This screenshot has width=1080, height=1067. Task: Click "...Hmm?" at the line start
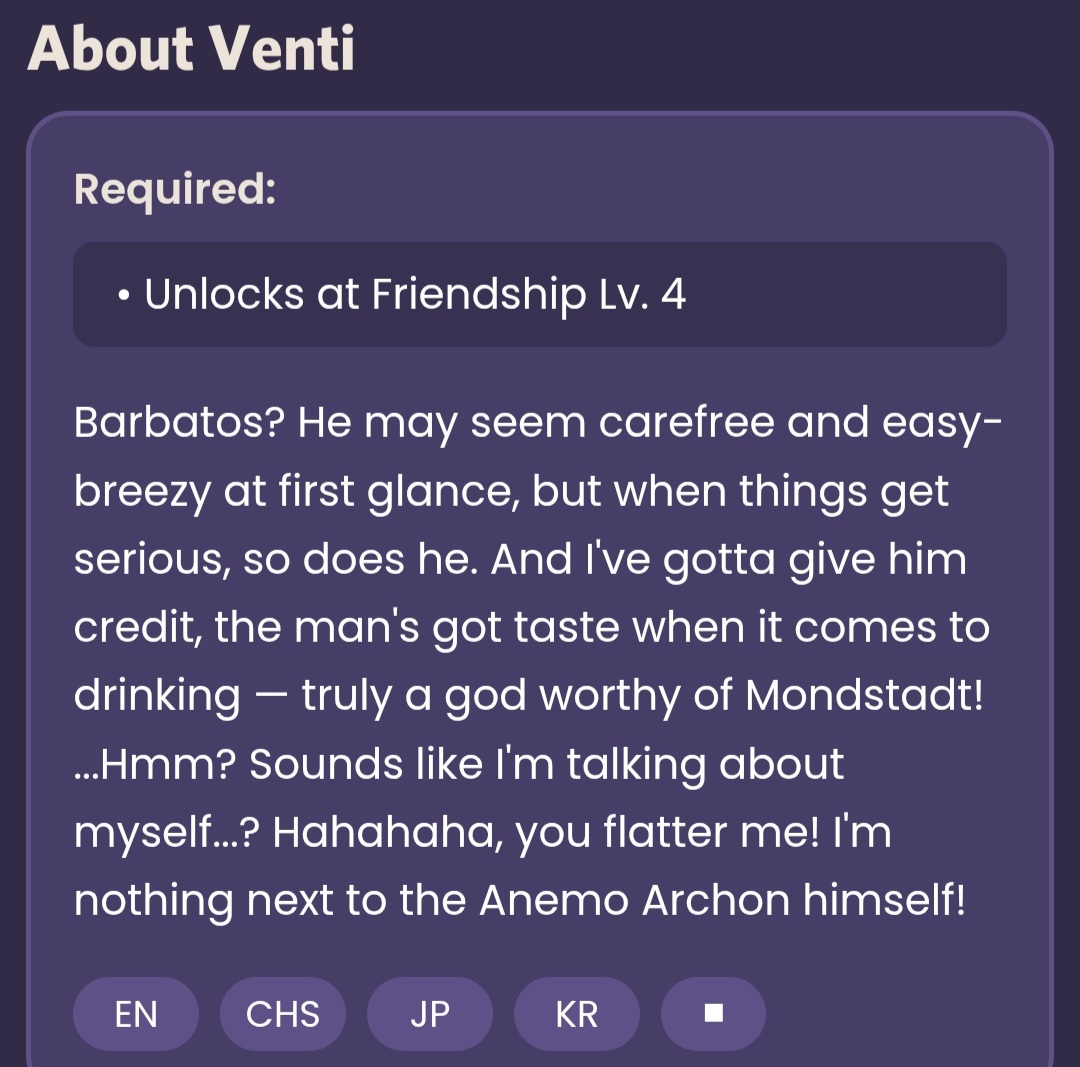pyautogui.click(x=154, y=763)
